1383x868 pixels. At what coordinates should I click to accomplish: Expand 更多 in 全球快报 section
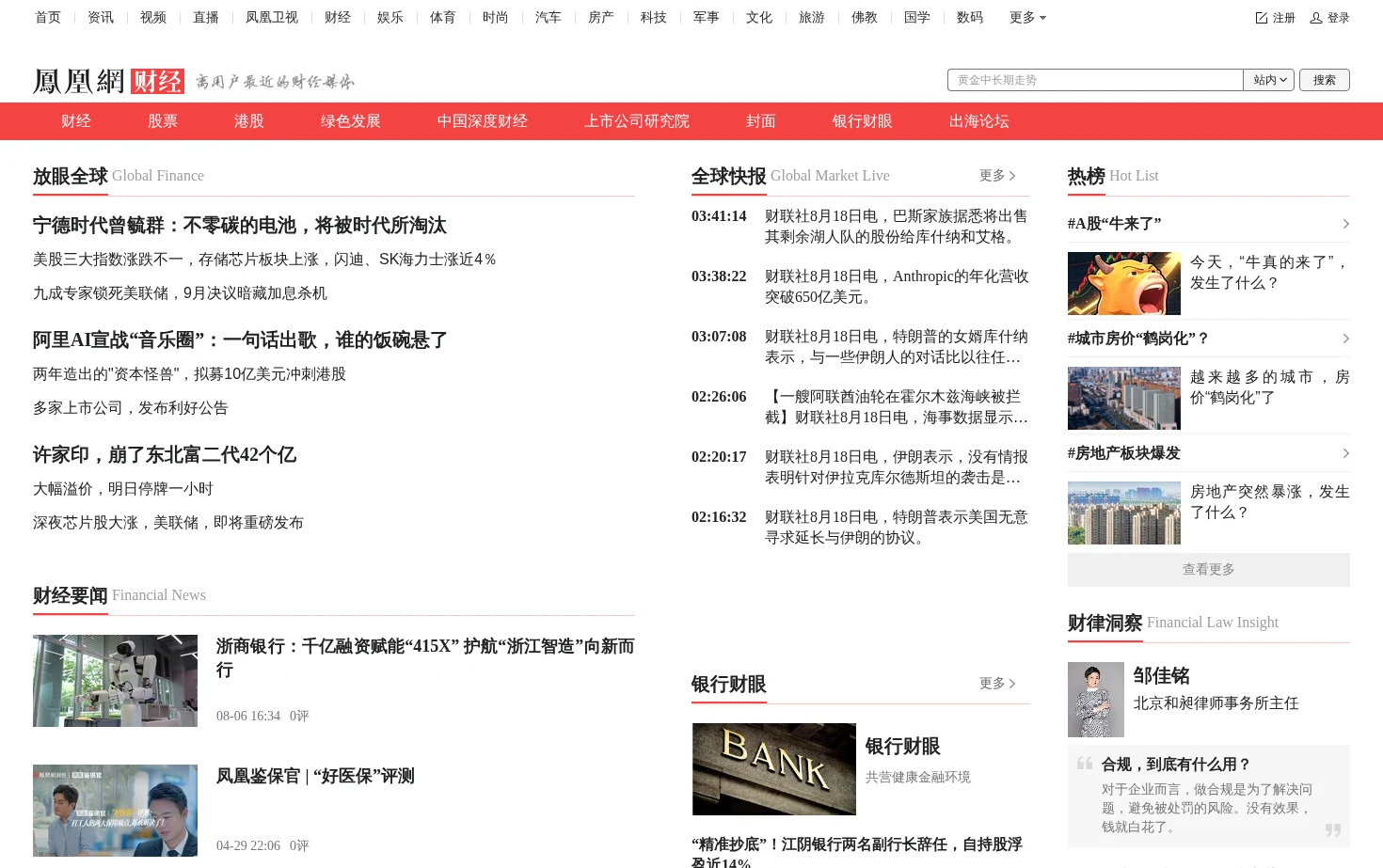(x=997, y=176)
